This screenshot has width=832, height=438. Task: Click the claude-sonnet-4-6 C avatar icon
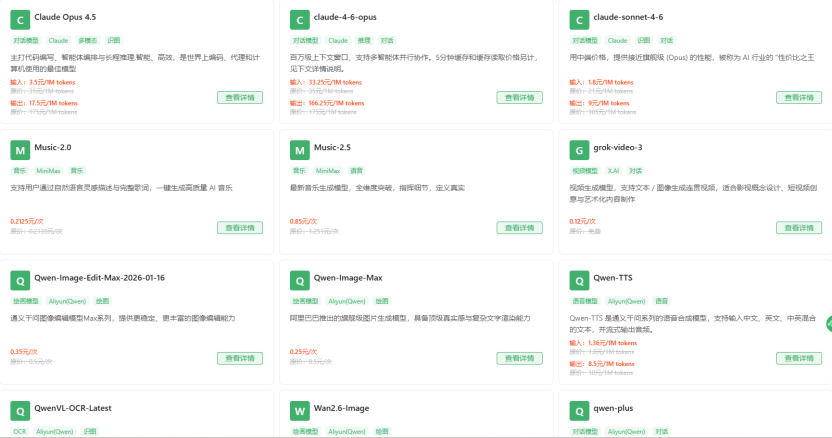(579, 20)
